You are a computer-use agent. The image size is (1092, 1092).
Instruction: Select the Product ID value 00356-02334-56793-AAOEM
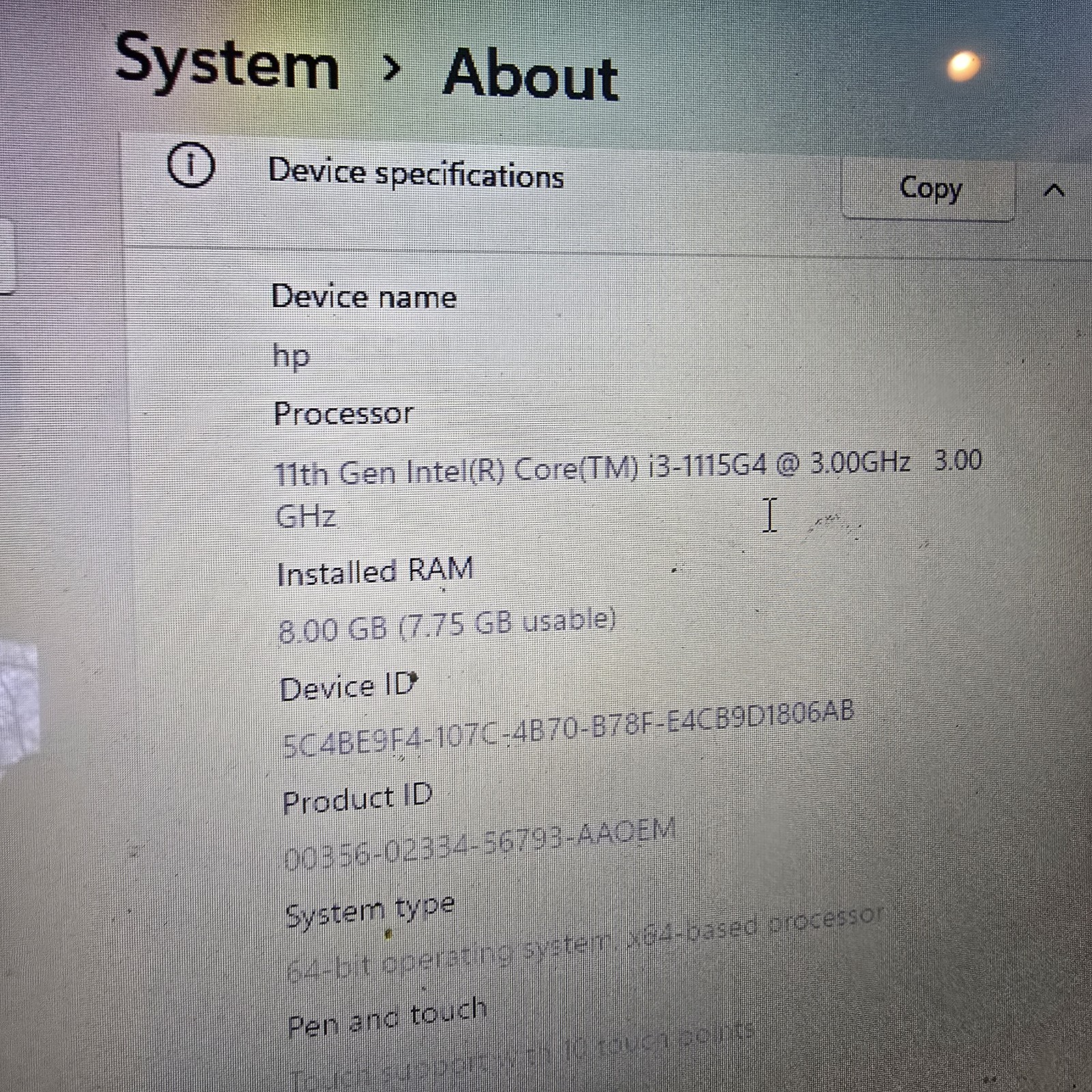[479, 845]
